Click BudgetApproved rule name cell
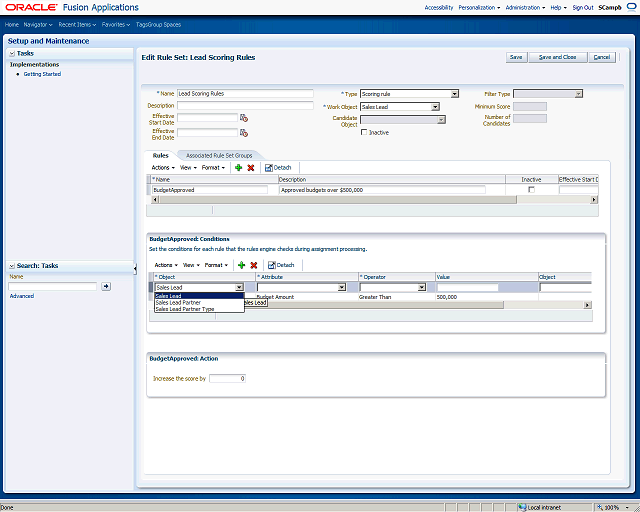Screen dimensions: 640x512 point(210,190)
